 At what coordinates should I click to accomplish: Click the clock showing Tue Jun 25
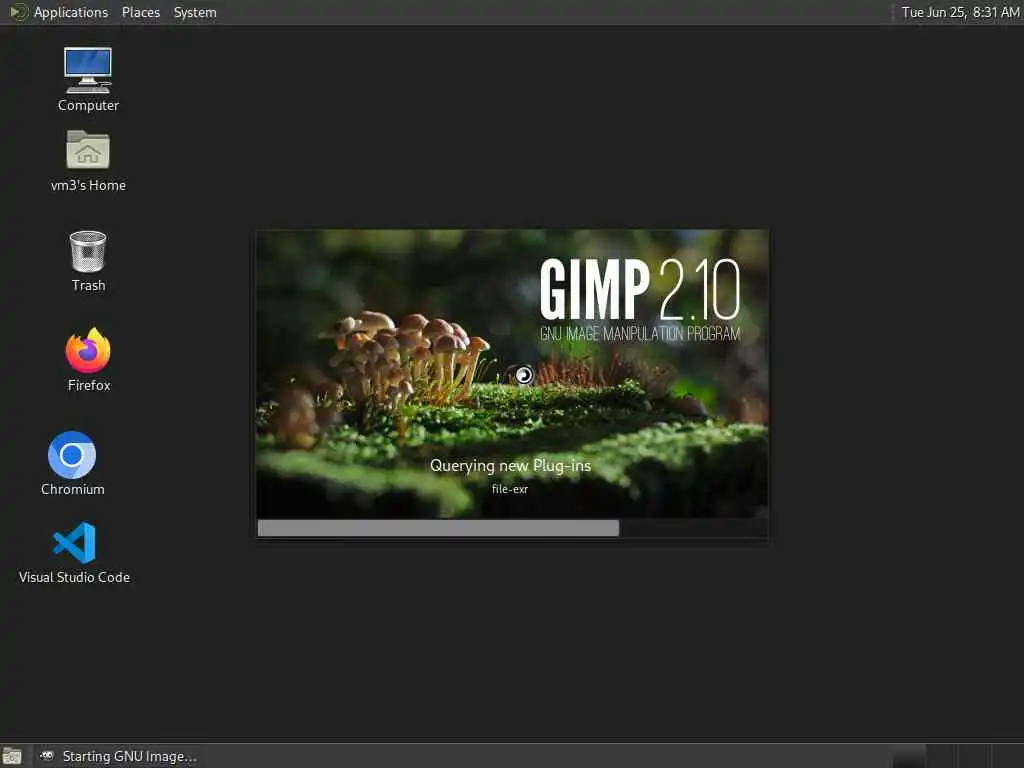[x=960, y=12]
